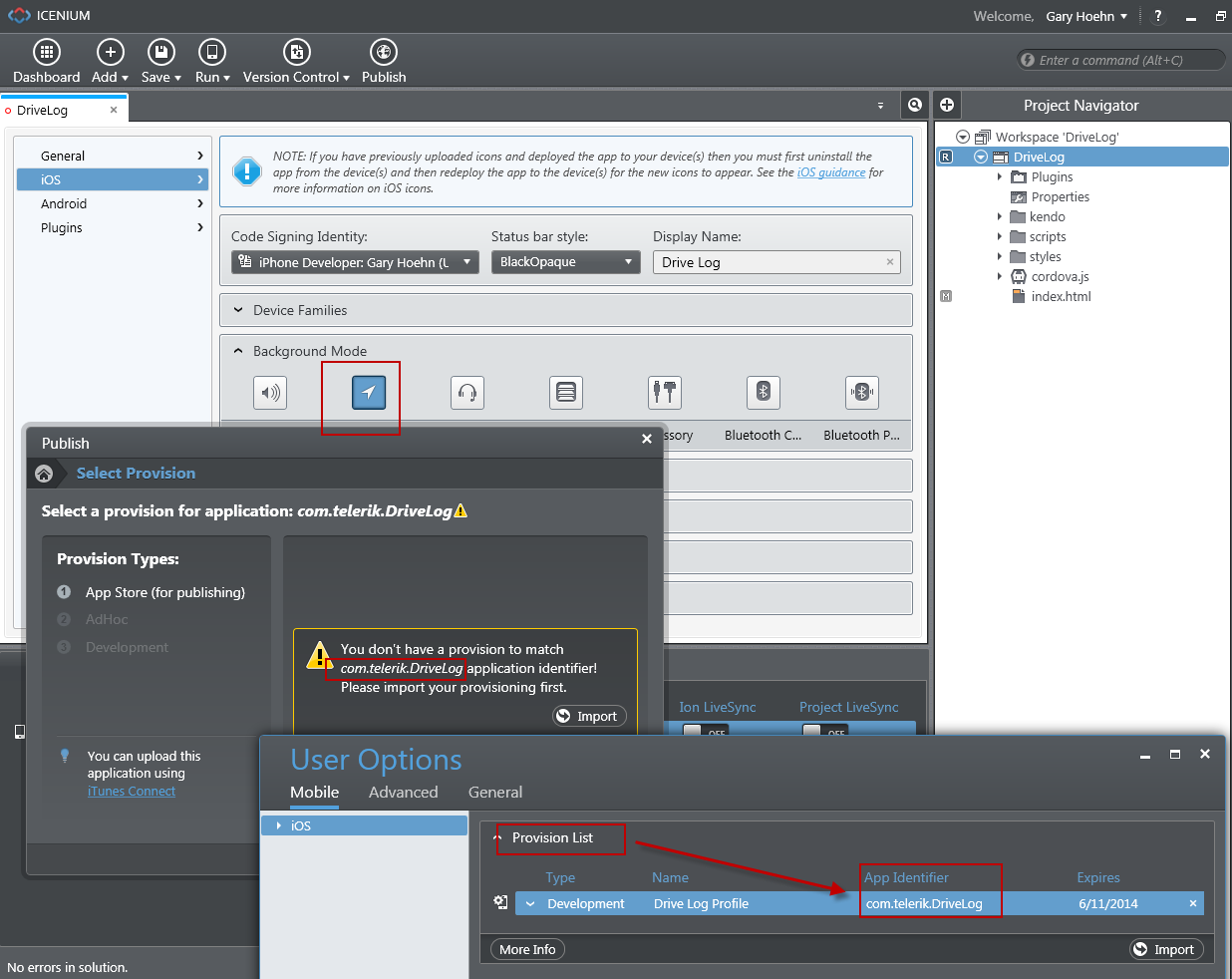Collapse the Workspace 'DriveLog' node
Viewport: 1232px width, 979px height.
pos(963,137)
